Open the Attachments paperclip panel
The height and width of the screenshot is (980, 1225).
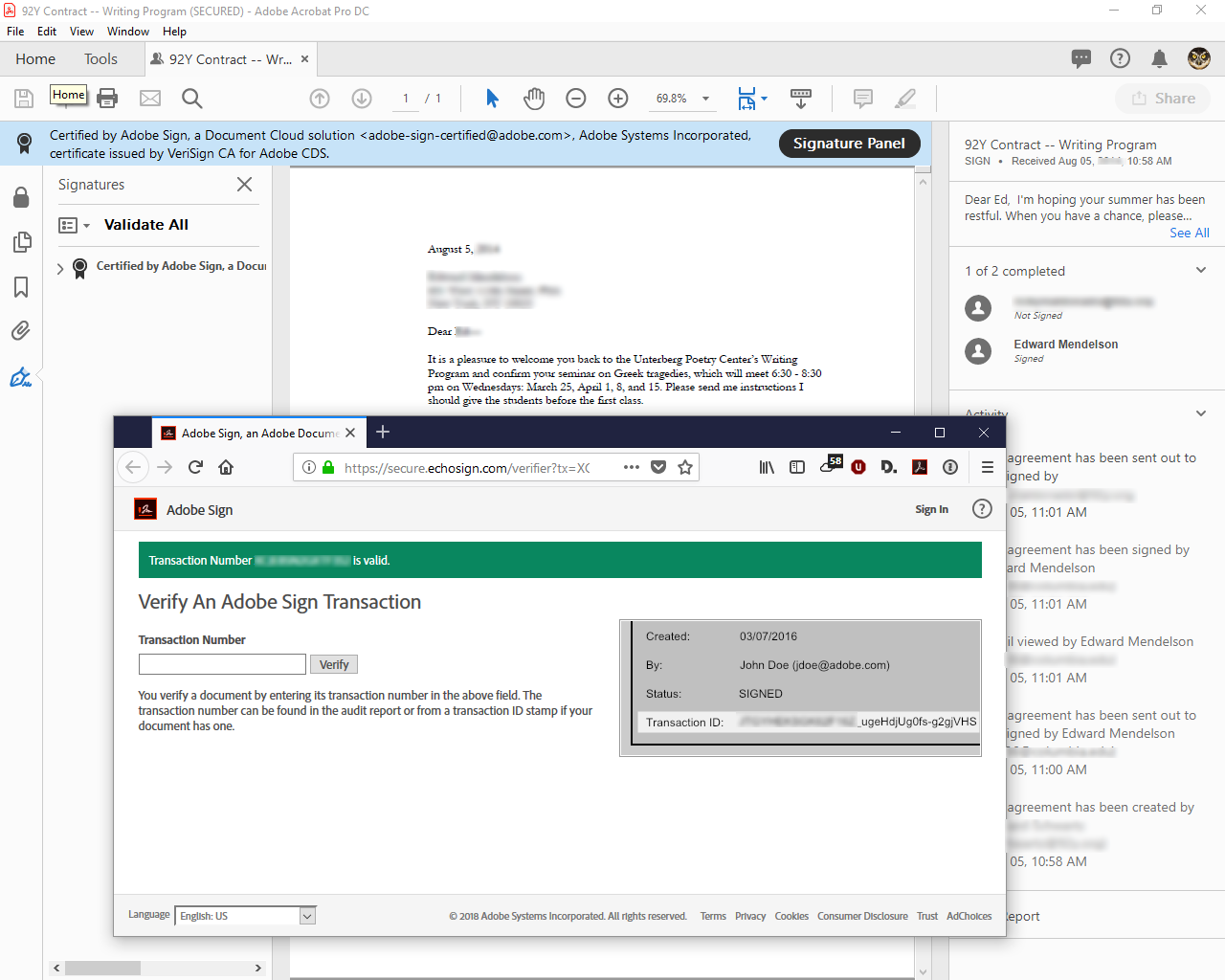tap(21, 331)
